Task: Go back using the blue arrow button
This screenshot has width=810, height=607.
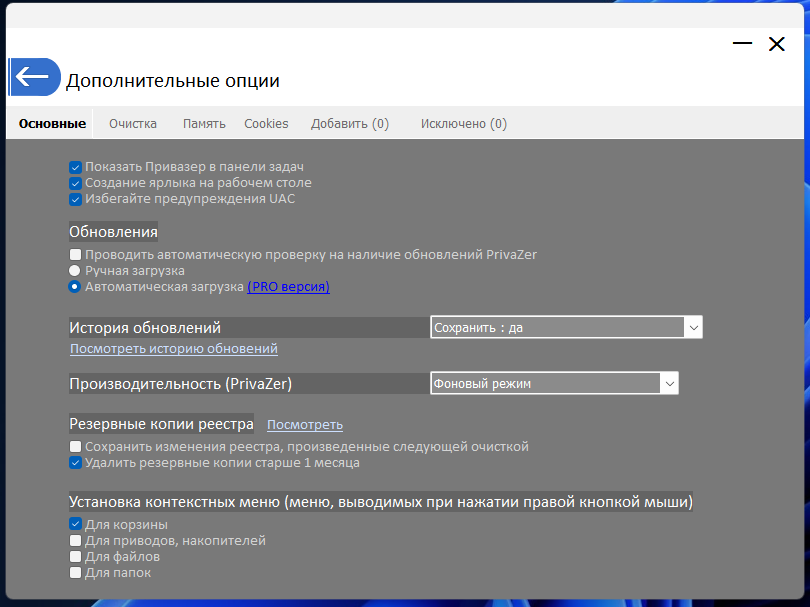Action: [x=35, y=77]
